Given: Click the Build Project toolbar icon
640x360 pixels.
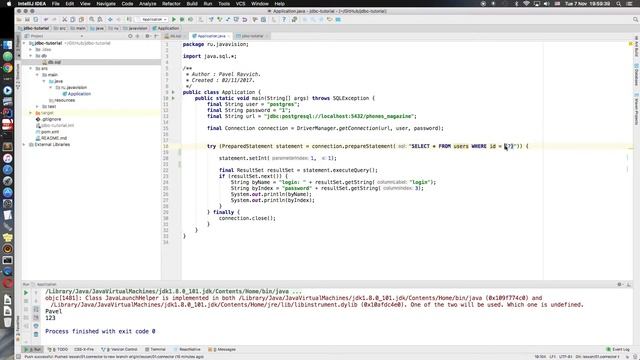Looking at the screenshot, I should coord(129,20).
